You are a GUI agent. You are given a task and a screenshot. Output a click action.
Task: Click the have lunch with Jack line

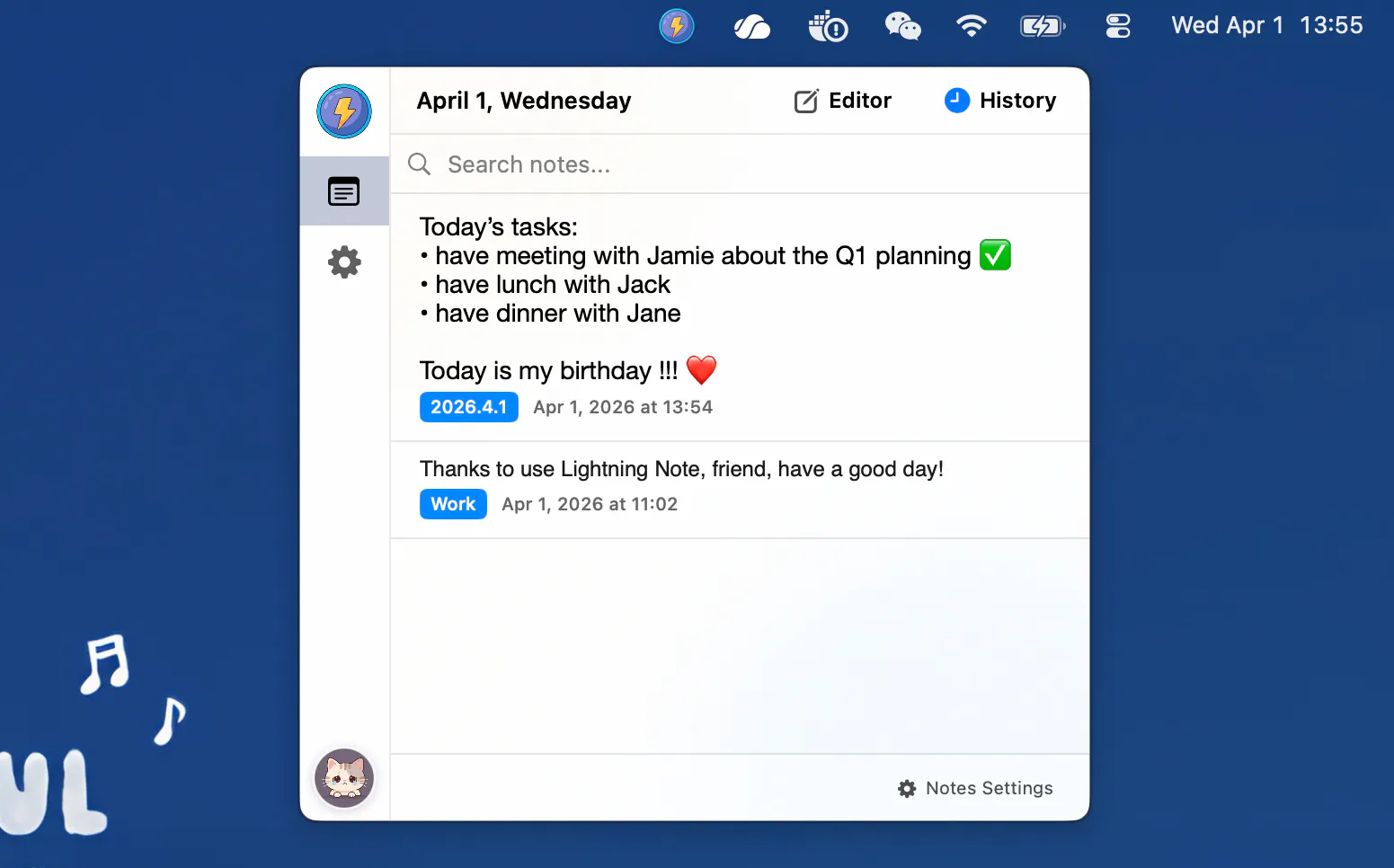coord(546,285)
